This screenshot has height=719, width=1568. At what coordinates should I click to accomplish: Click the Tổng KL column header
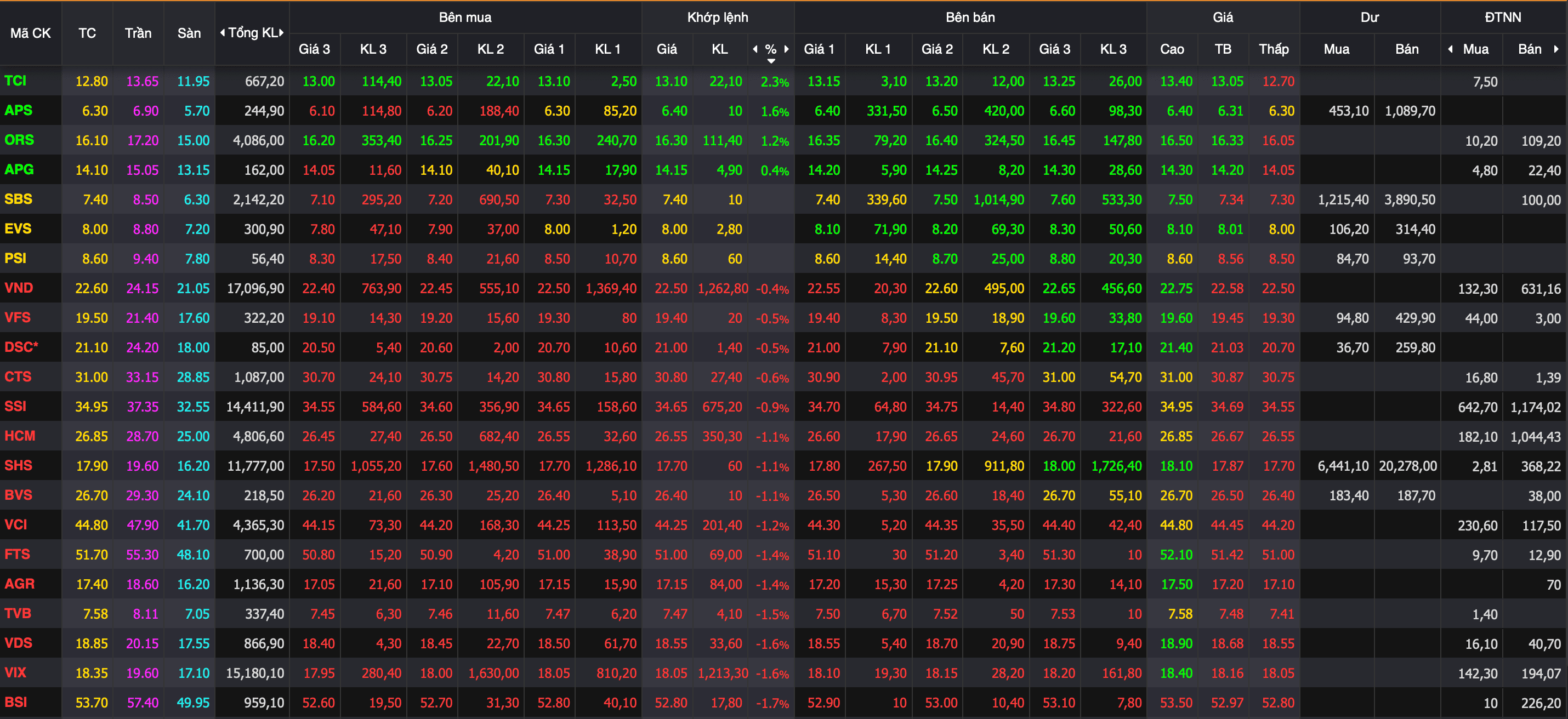(252, 33)
